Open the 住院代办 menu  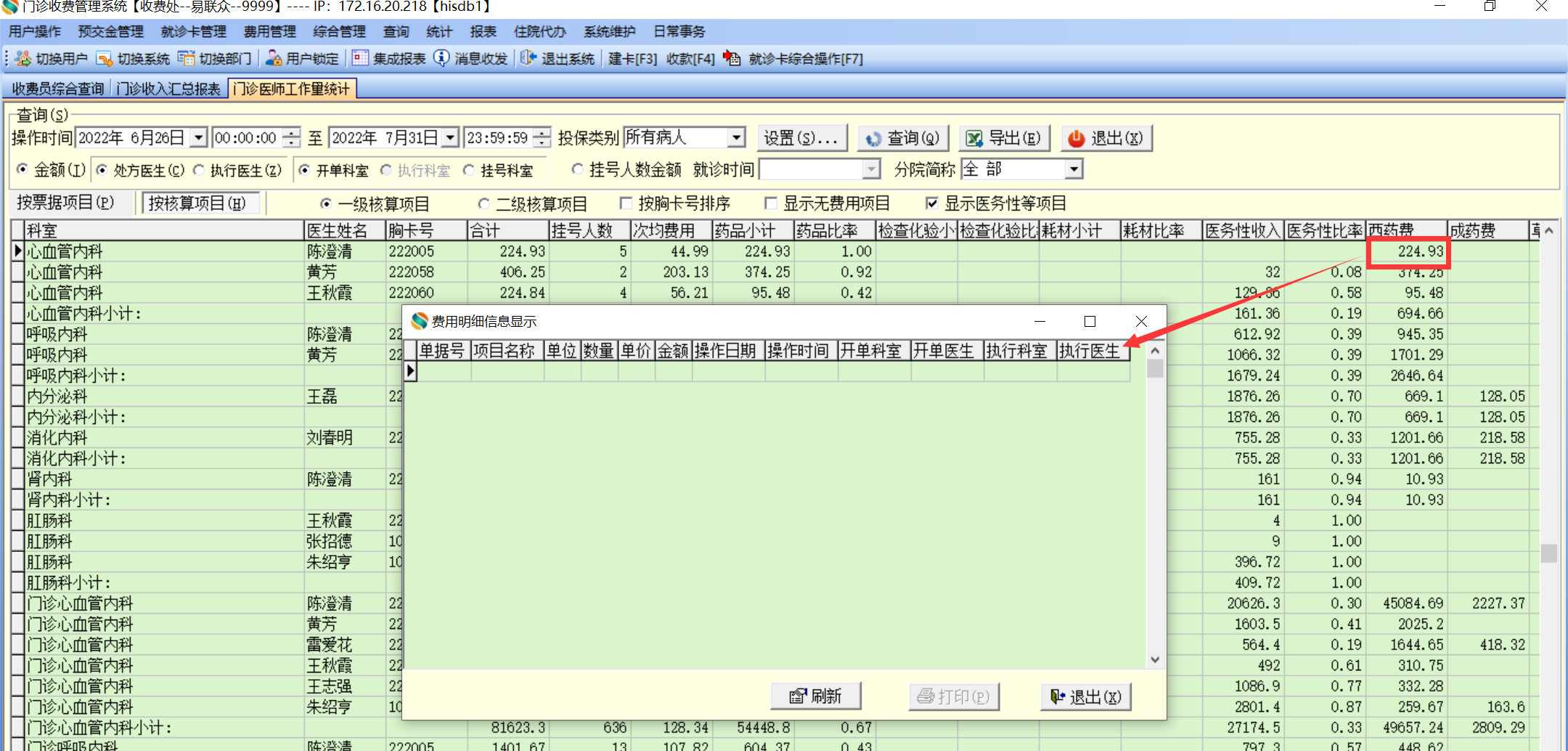[x=539, y=31]
